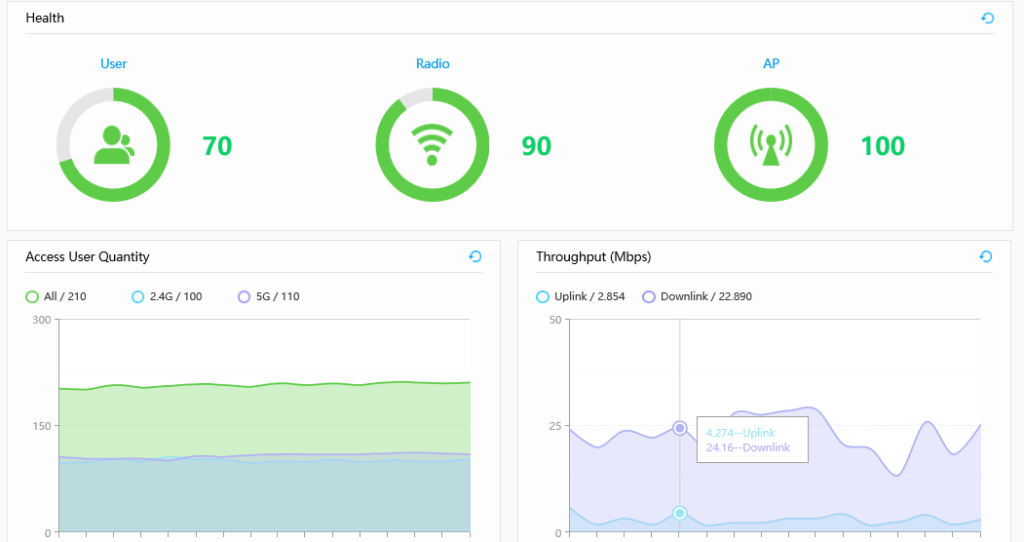The height and width of the screenshot is (542, 1024).
Task: Click the AP health score 100
Action: click(x=882, y=146)
